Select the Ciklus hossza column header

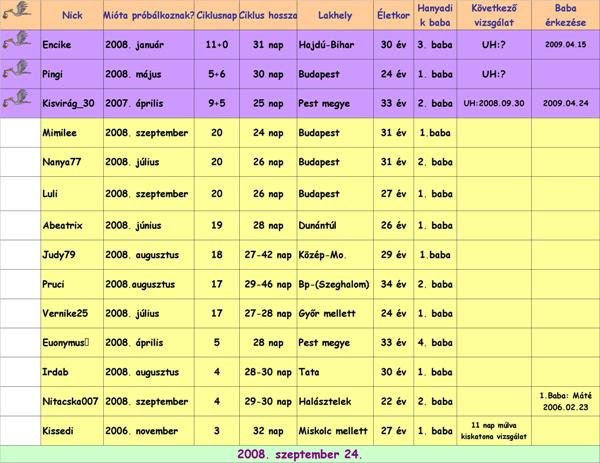pyautogui.click(x=268, y=16)
